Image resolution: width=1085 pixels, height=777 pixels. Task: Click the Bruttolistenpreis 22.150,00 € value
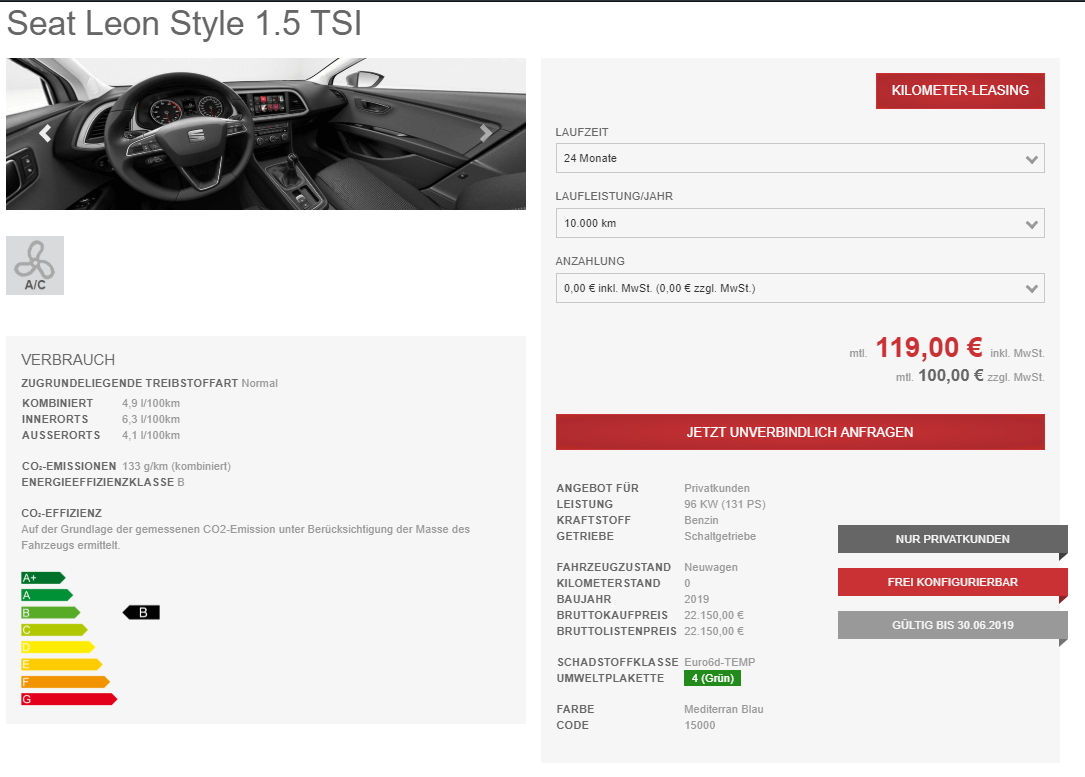[713, 631]
